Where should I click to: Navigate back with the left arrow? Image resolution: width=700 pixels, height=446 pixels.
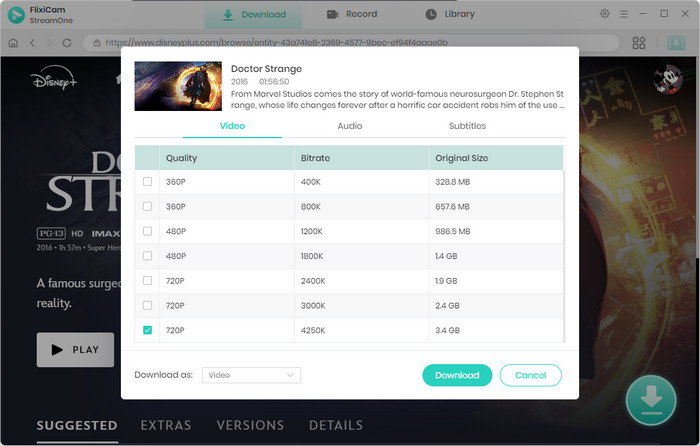pyautogui.click(x=33, y=43)
